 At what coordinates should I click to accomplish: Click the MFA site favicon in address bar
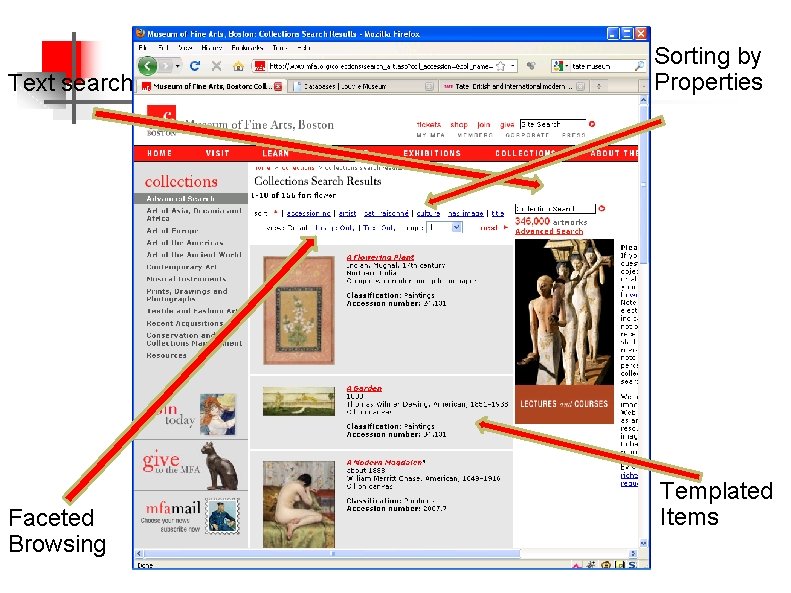(x=259, y=66)
